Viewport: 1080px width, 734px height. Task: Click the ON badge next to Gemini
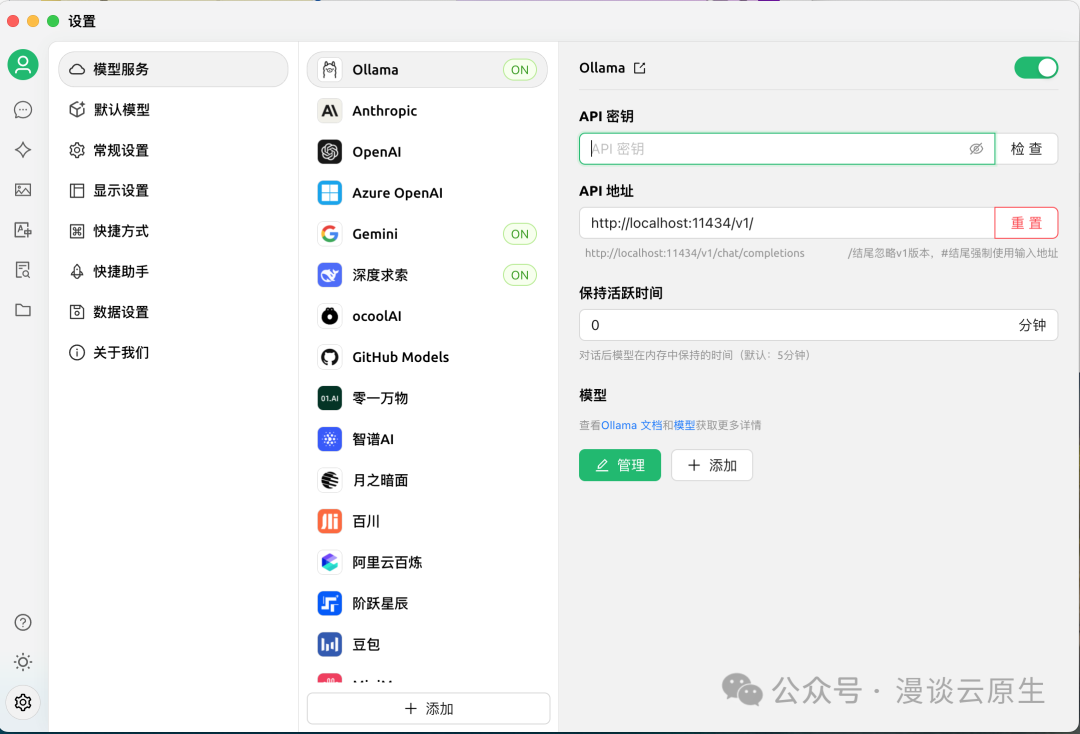click(x=520, y=234)
